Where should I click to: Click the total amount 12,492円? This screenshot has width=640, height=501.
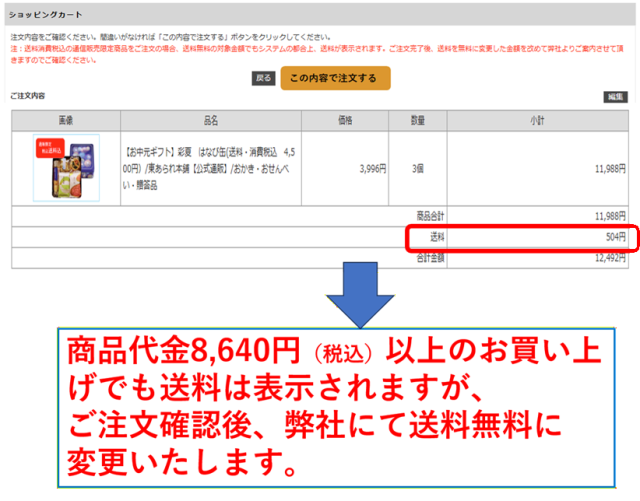point(610,258)
